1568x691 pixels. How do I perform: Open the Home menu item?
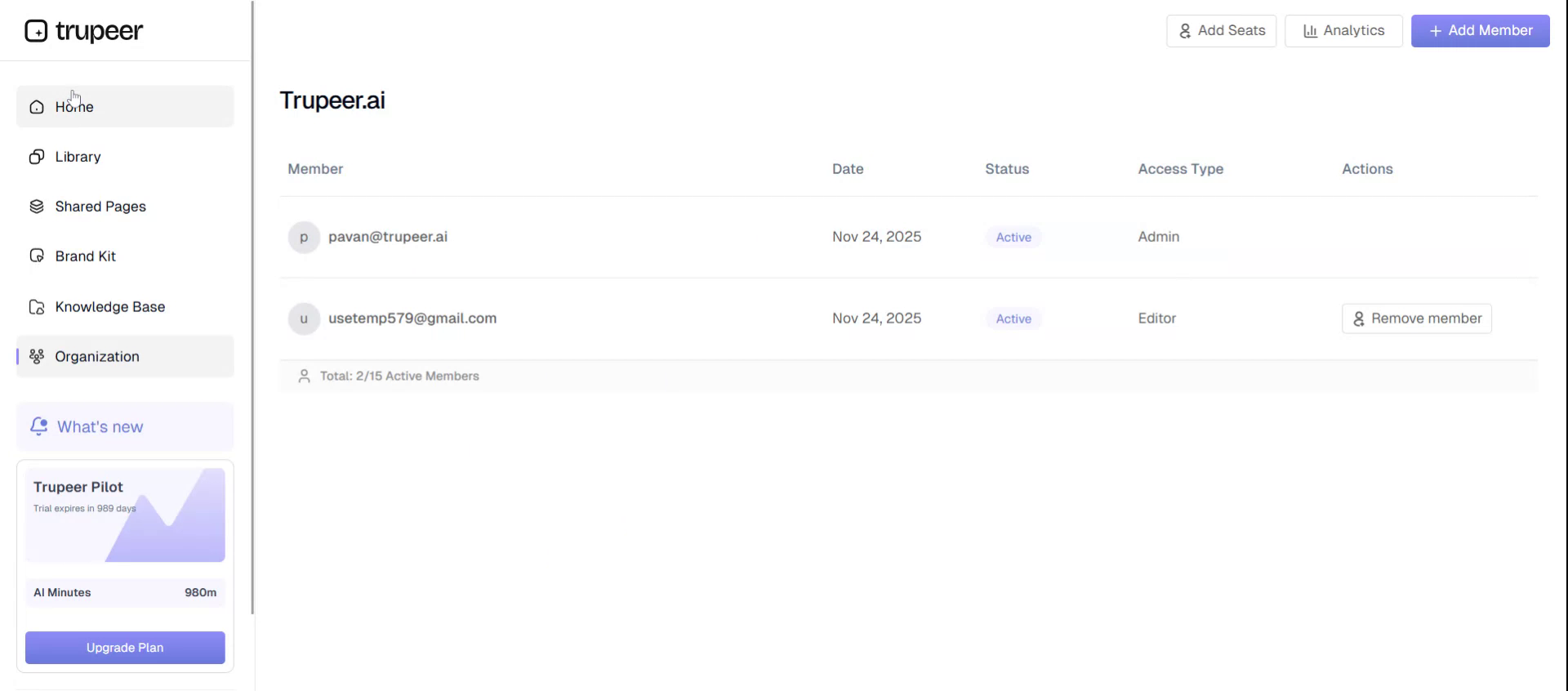(x=125, y=107)
